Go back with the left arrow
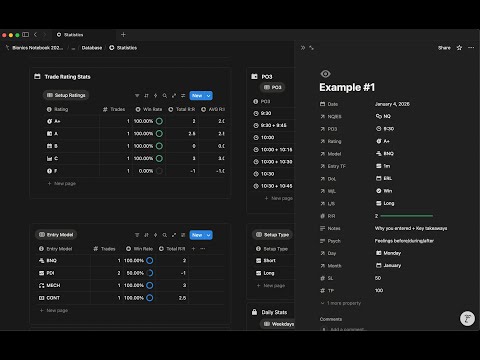Screen dimensions: 480x360 click(35, 35)
